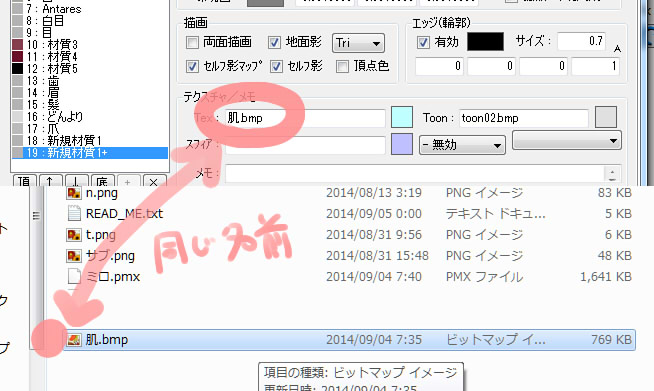Click the 1,641 KB size of ミロ.pmx
This screenshot has height=391, width=654.
(606, 277)
